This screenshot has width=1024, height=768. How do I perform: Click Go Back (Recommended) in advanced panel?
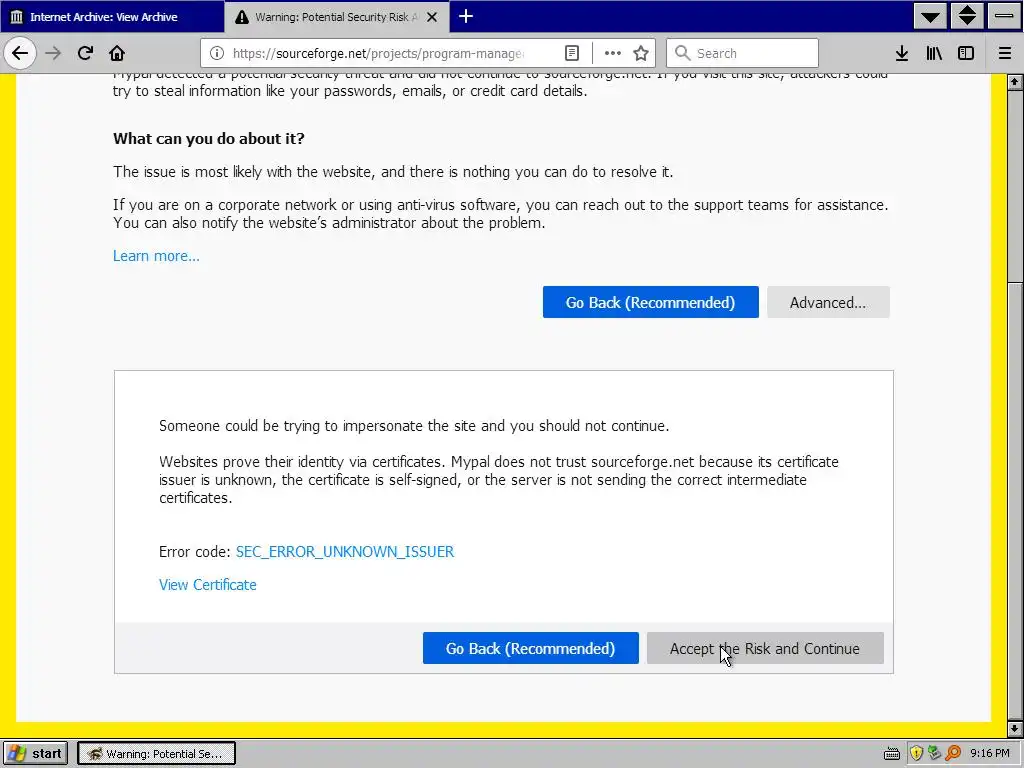coord(530,648)
